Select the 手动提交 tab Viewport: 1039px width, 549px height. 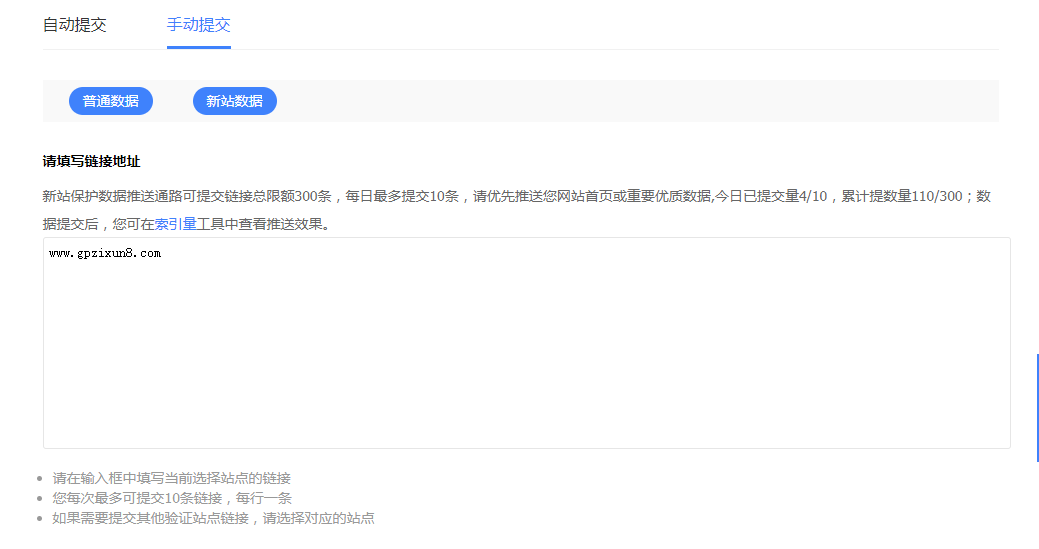pyautogui.click(x=198, y=25)
